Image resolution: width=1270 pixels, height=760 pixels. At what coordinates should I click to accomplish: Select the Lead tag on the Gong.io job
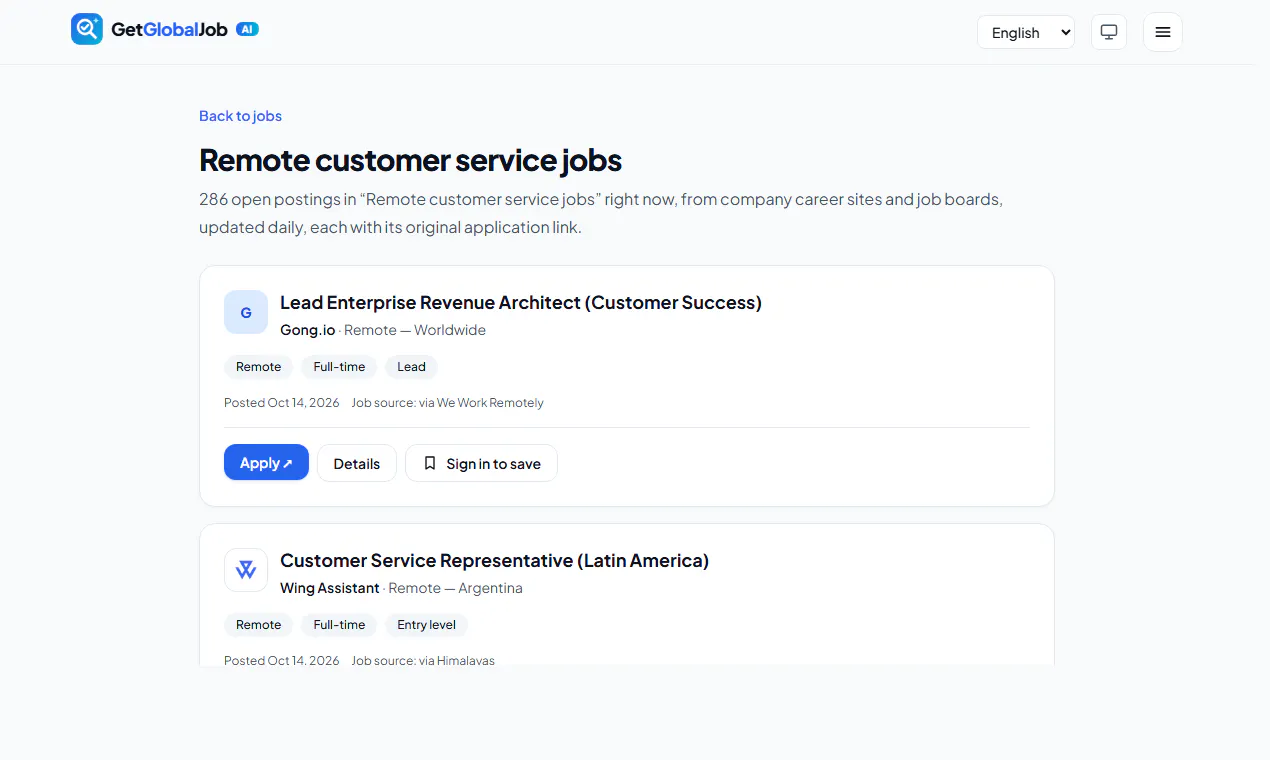[x=411, y=367]
